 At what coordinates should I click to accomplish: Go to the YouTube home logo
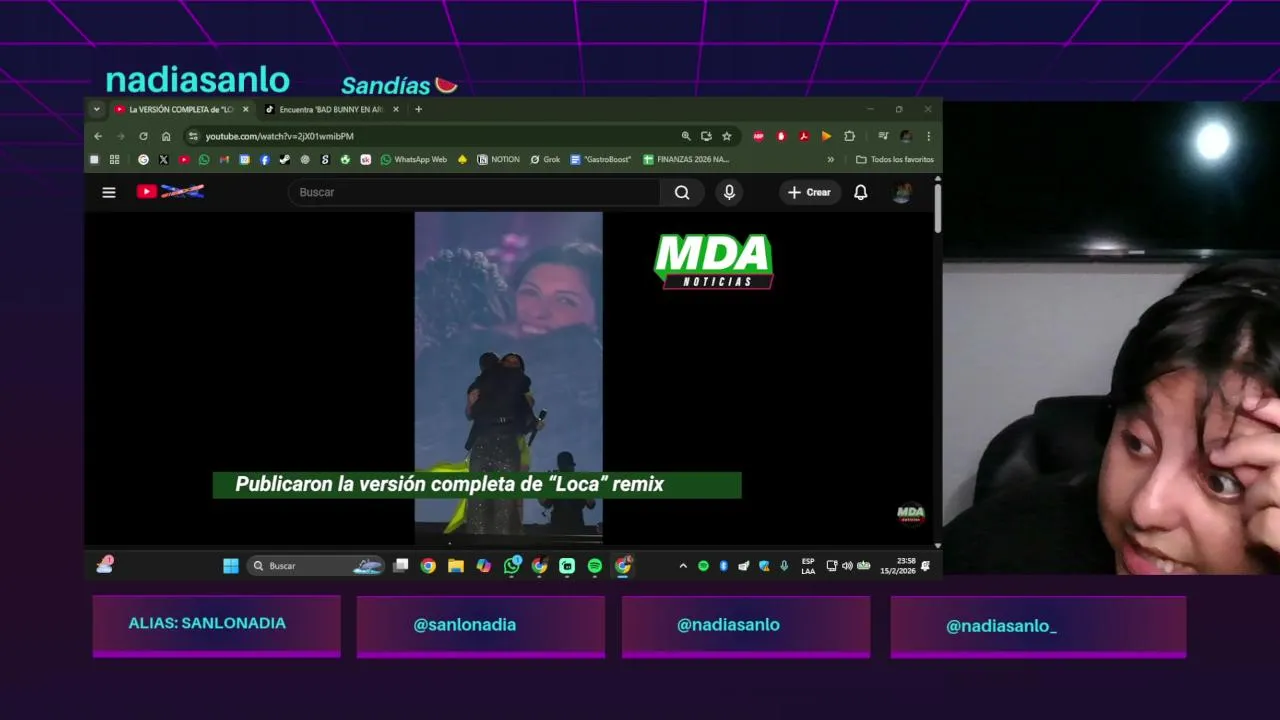click(170, 191)
